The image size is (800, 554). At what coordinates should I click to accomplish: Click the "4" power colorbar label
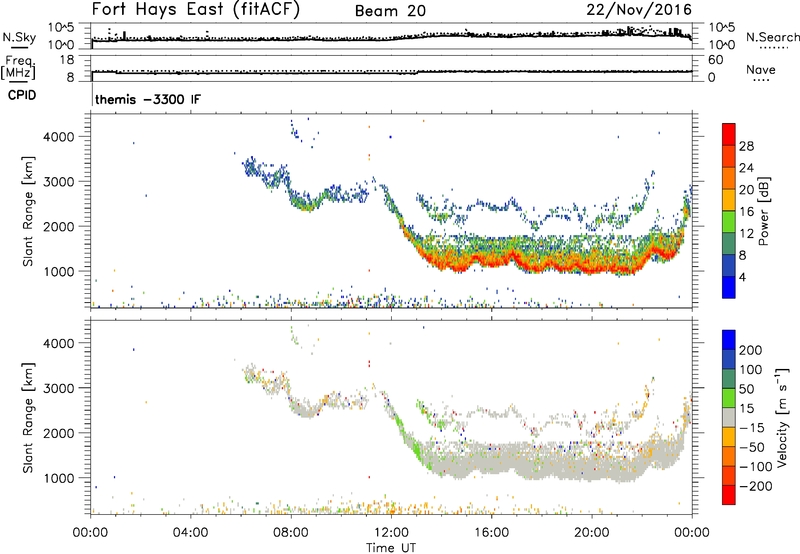pyautogui.click(x=742, y=277)
